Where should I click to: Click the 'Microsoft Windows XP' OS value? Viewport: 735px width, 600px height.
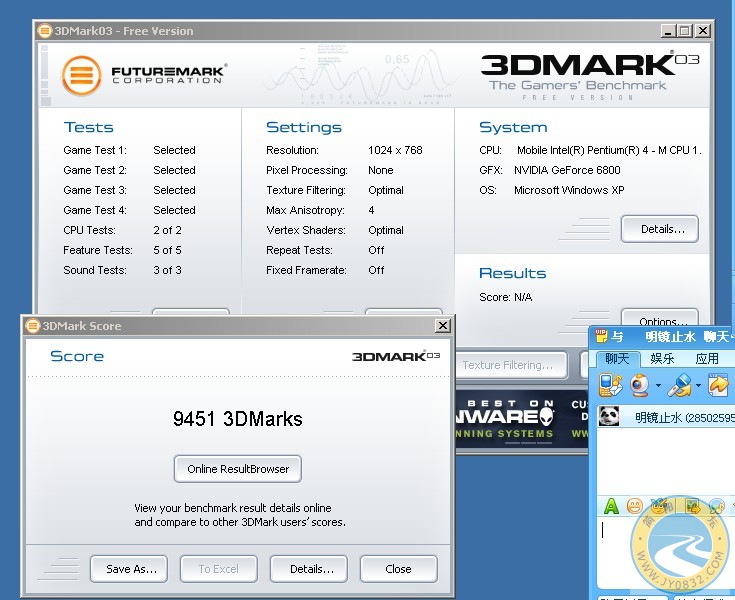click(569, 190)
